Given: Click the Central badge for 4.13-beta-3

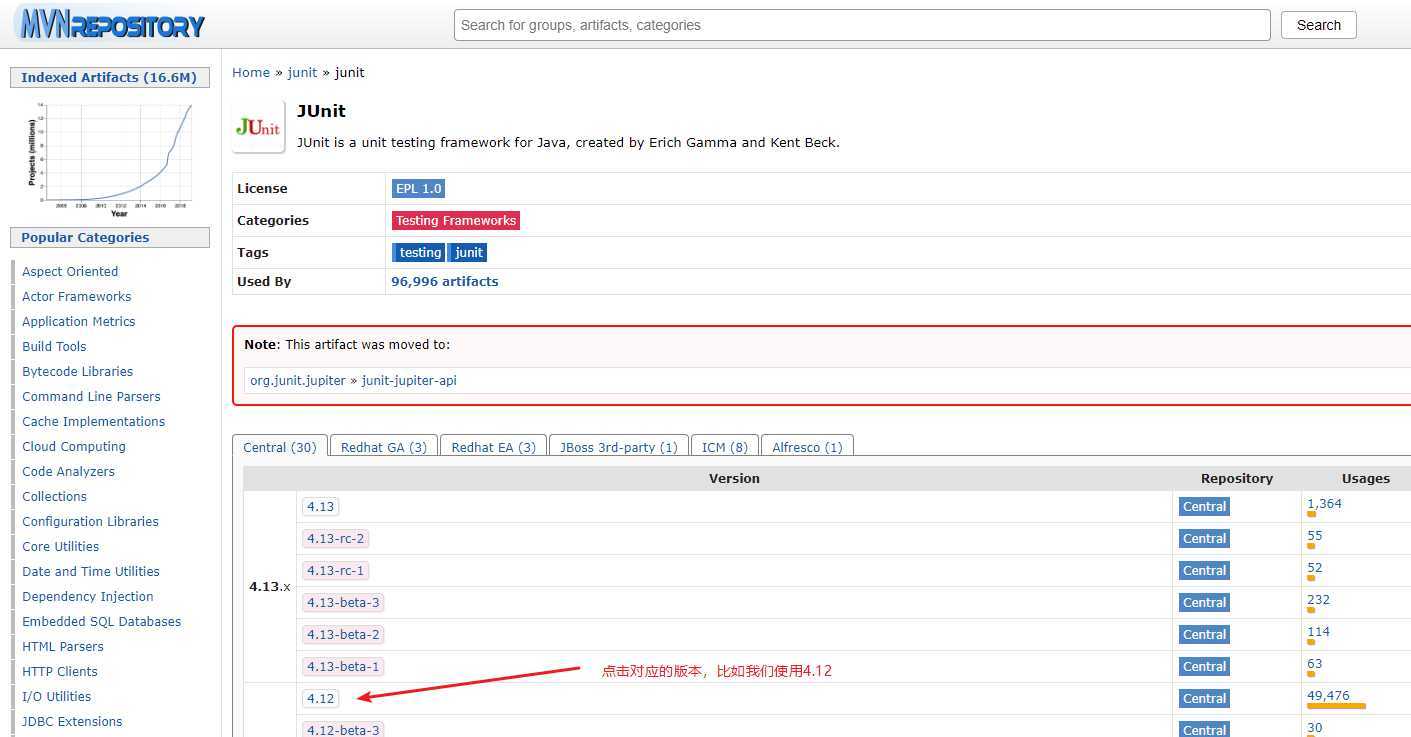Looking at the screenshot, I should click(1204, 602).
